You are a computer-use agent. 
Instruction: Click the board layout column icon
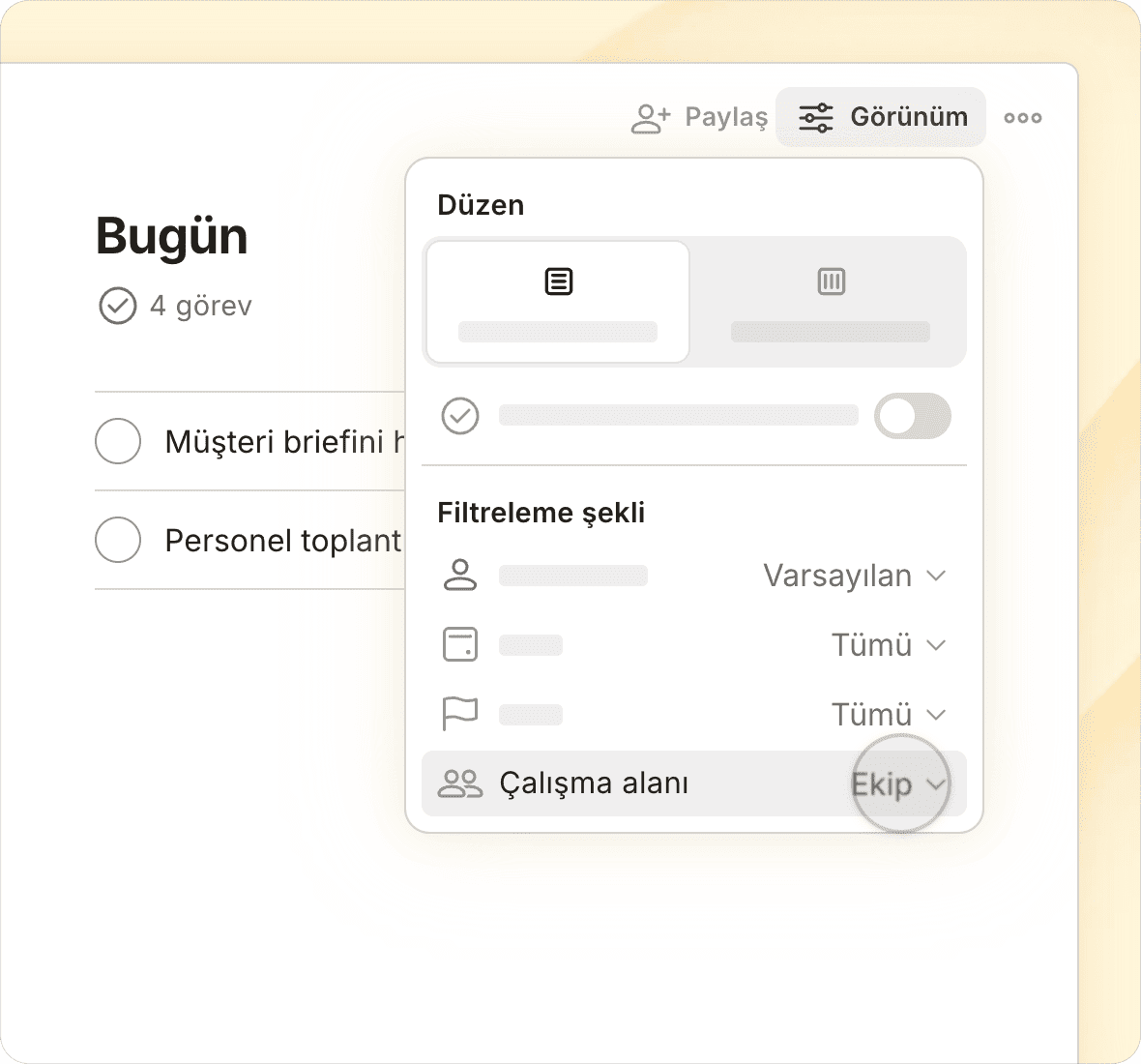pos(831,281)
